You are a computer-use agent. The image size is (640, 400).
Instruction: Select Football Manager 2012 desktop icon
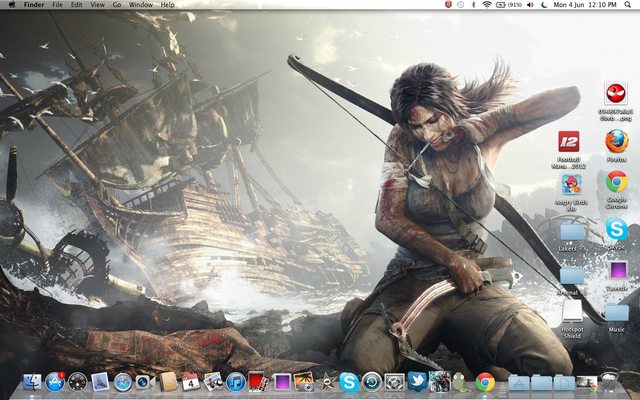[569, 142]
